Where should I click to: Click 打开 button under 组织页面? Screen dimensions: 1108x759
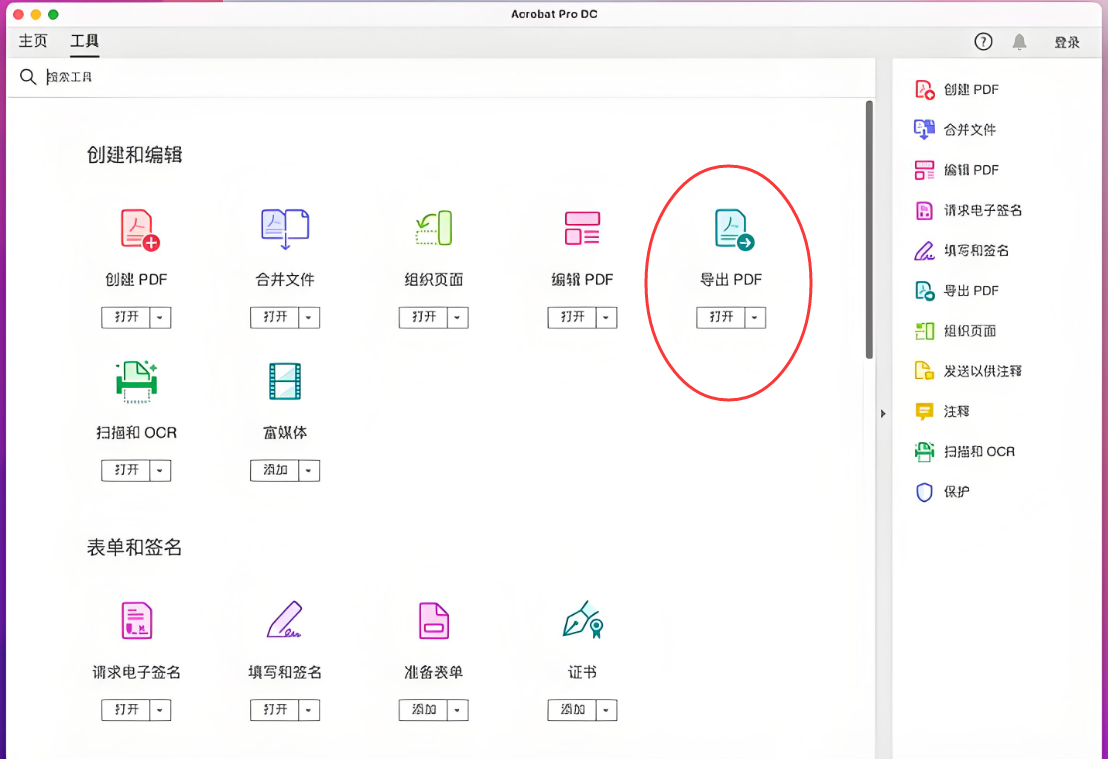pyautogui.click(x=423, y=317)
